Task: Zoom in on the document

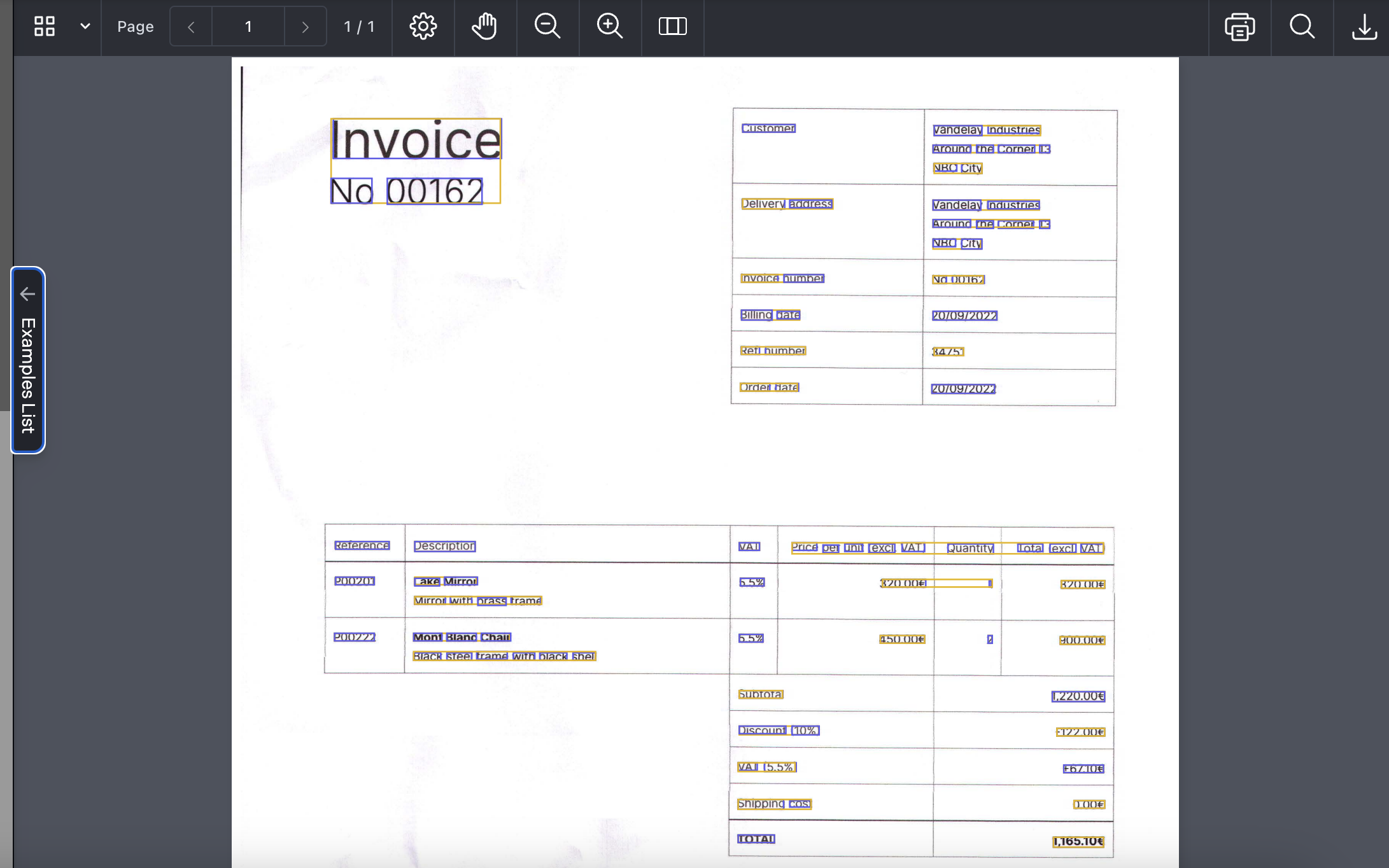Action: (x=610, y=27)
